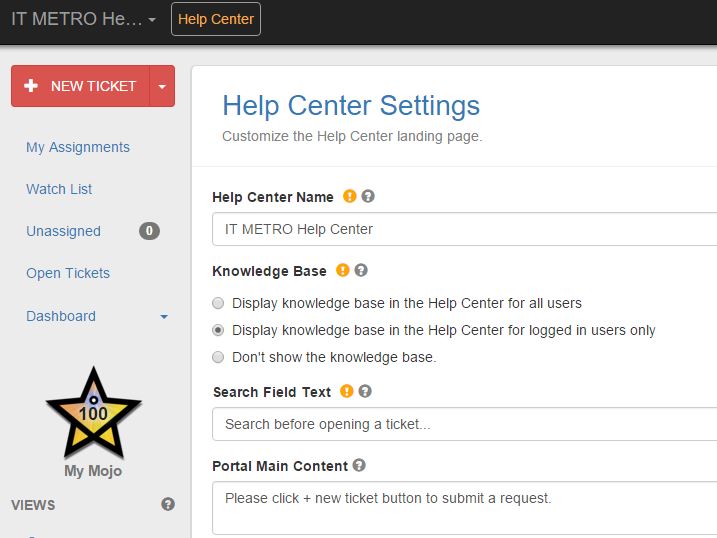
Task: Open the Unassigned tickets link
Action: pos(63,231)
